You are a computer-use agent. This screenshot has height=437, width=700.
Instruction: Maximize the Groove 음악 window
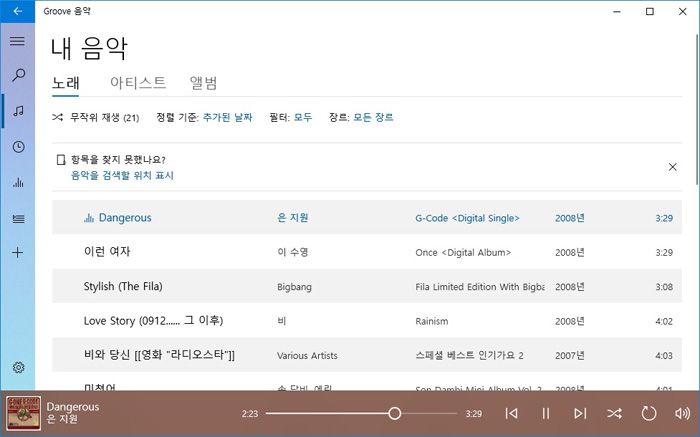click(x=650, y=12)
